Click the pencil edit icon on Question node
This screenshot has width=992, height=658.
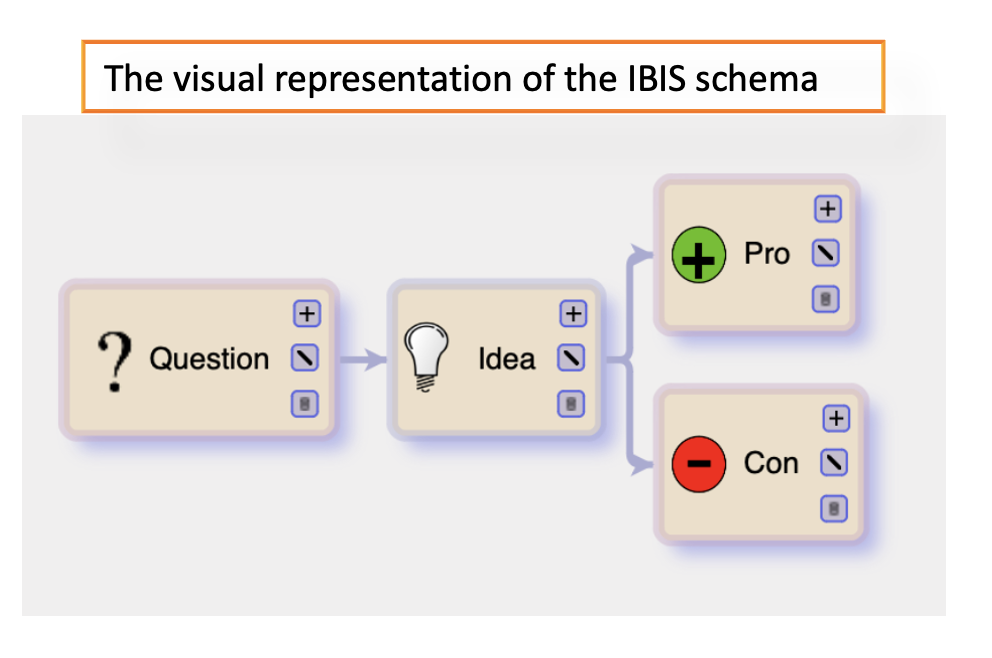(x=305, y=358)
